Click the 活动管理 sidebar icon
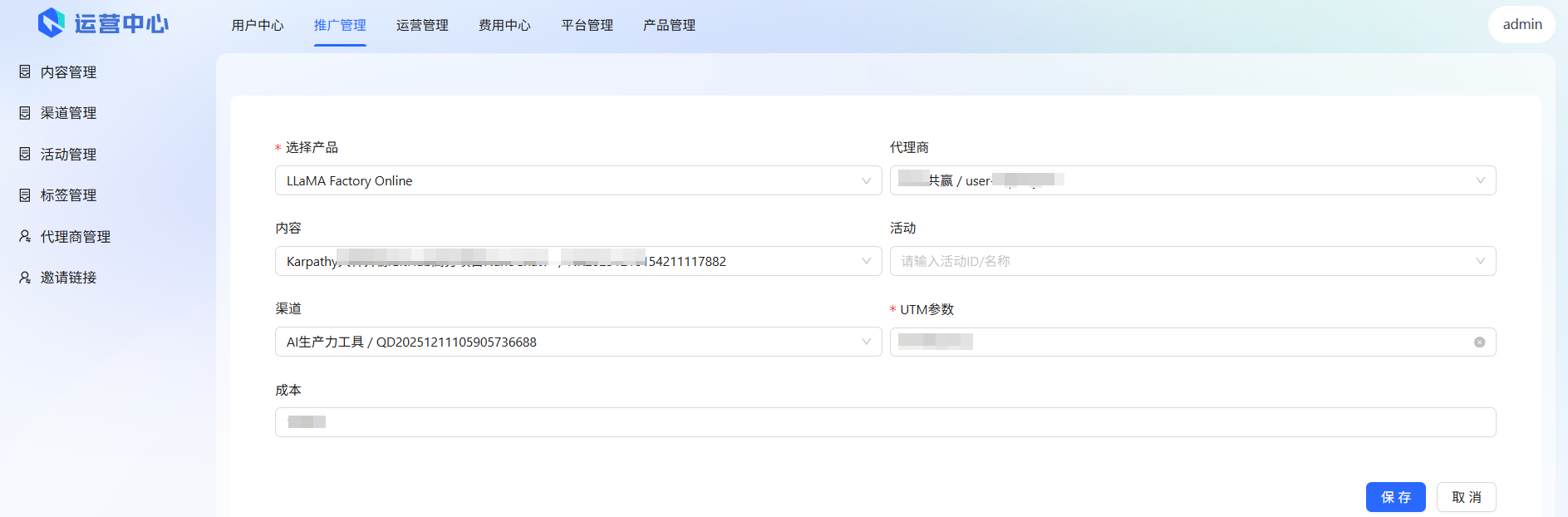1568x517 pixels. pyautogui.click(x=25, y=154)
